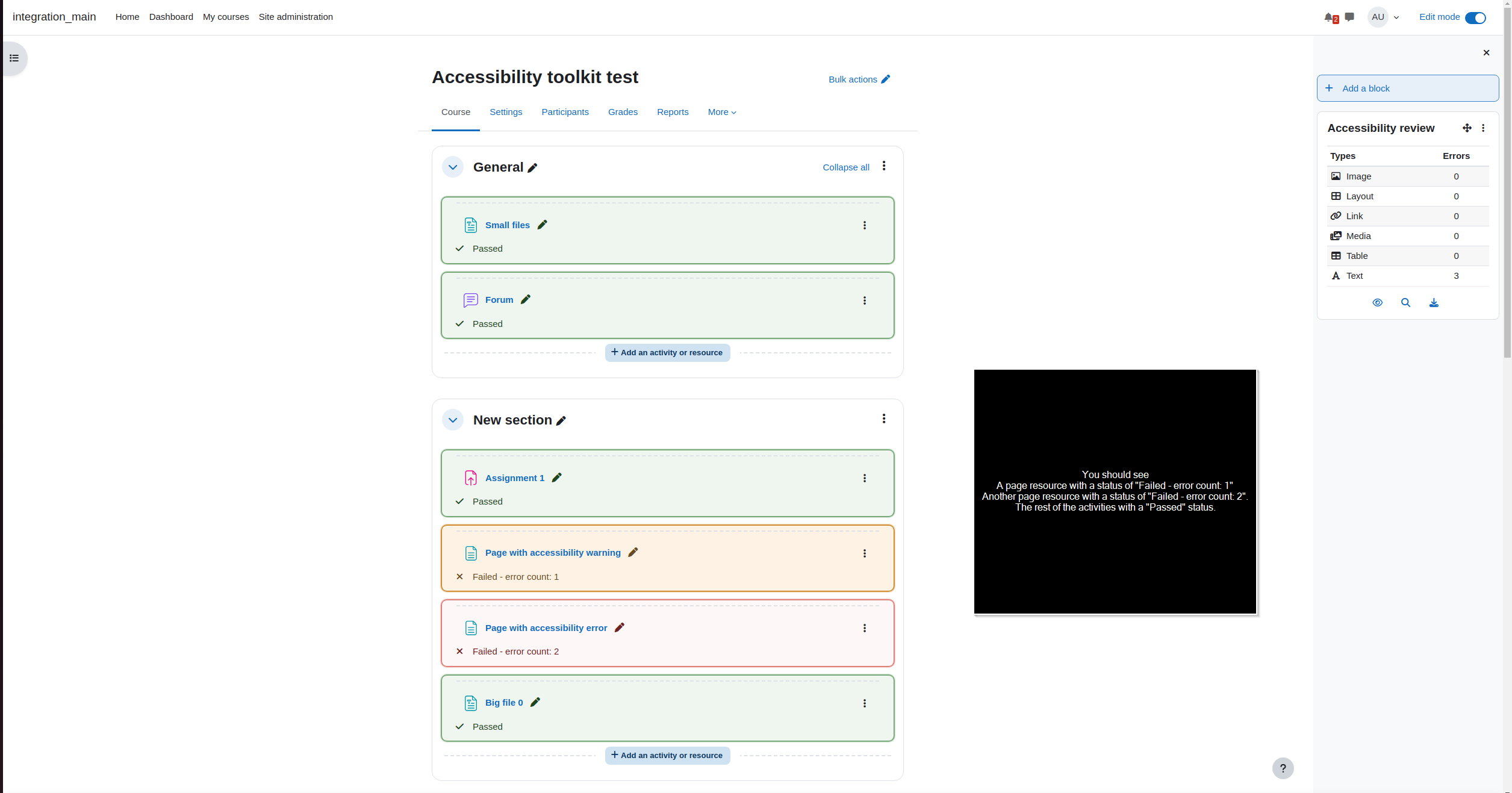Collapse the General section chevron
Image resolution: width=1512 pixels, height=793 pixels.
pos(453,167)
